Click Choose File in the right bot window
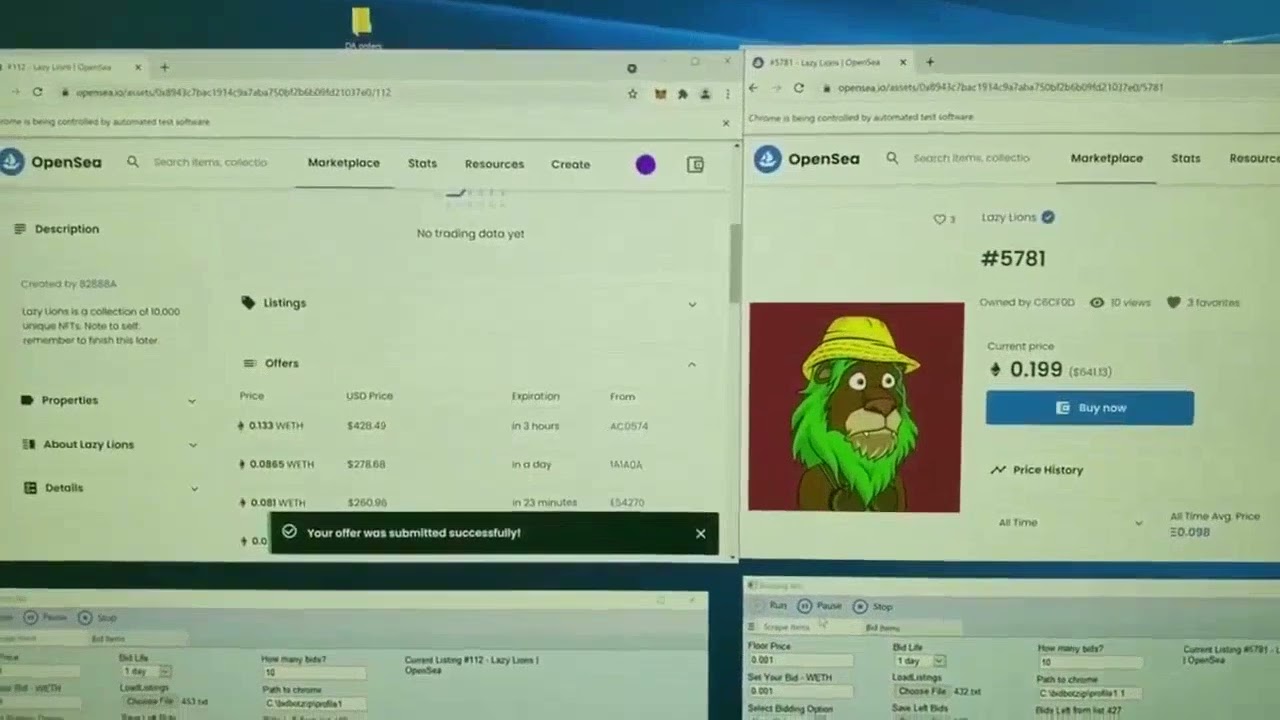Screen dimensions: 1280x720 pos(921,691)
